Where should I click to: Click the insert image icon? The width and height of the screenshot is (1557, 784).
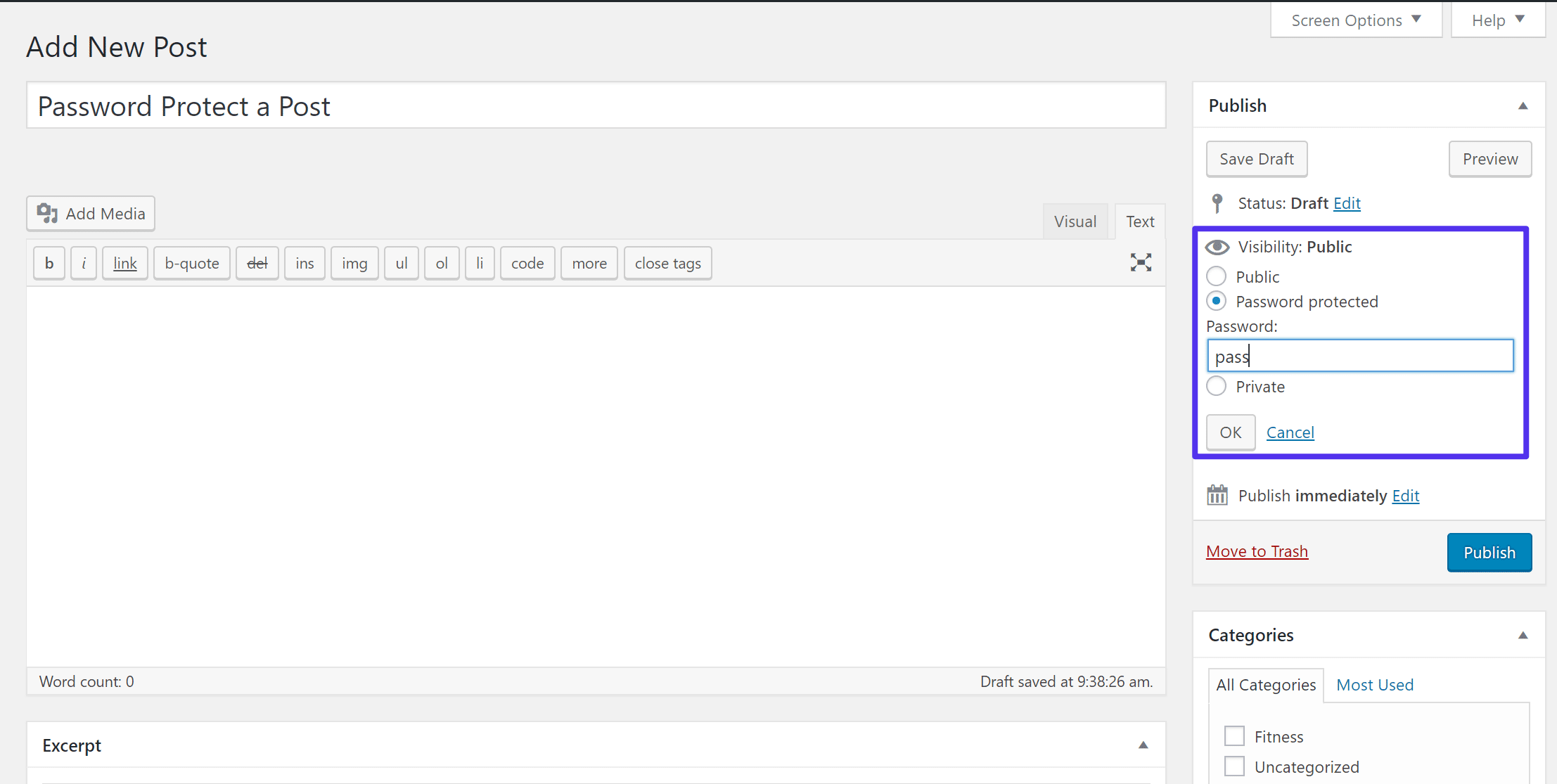(353, 263)
